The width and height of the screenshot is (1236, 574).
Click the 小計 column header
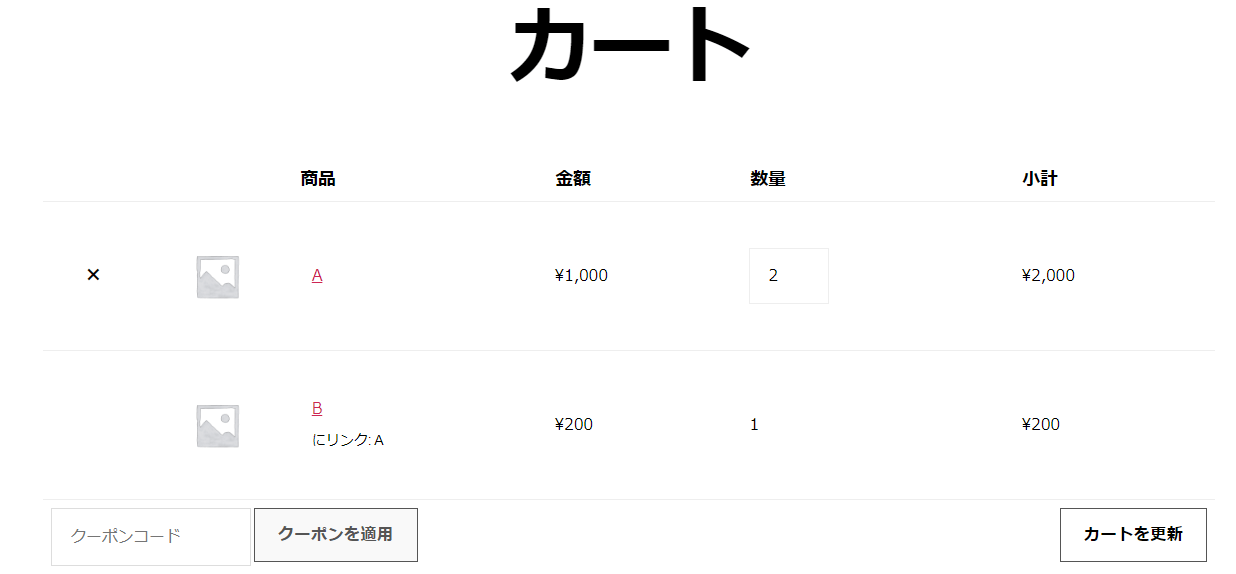(x=1040, y=179)
